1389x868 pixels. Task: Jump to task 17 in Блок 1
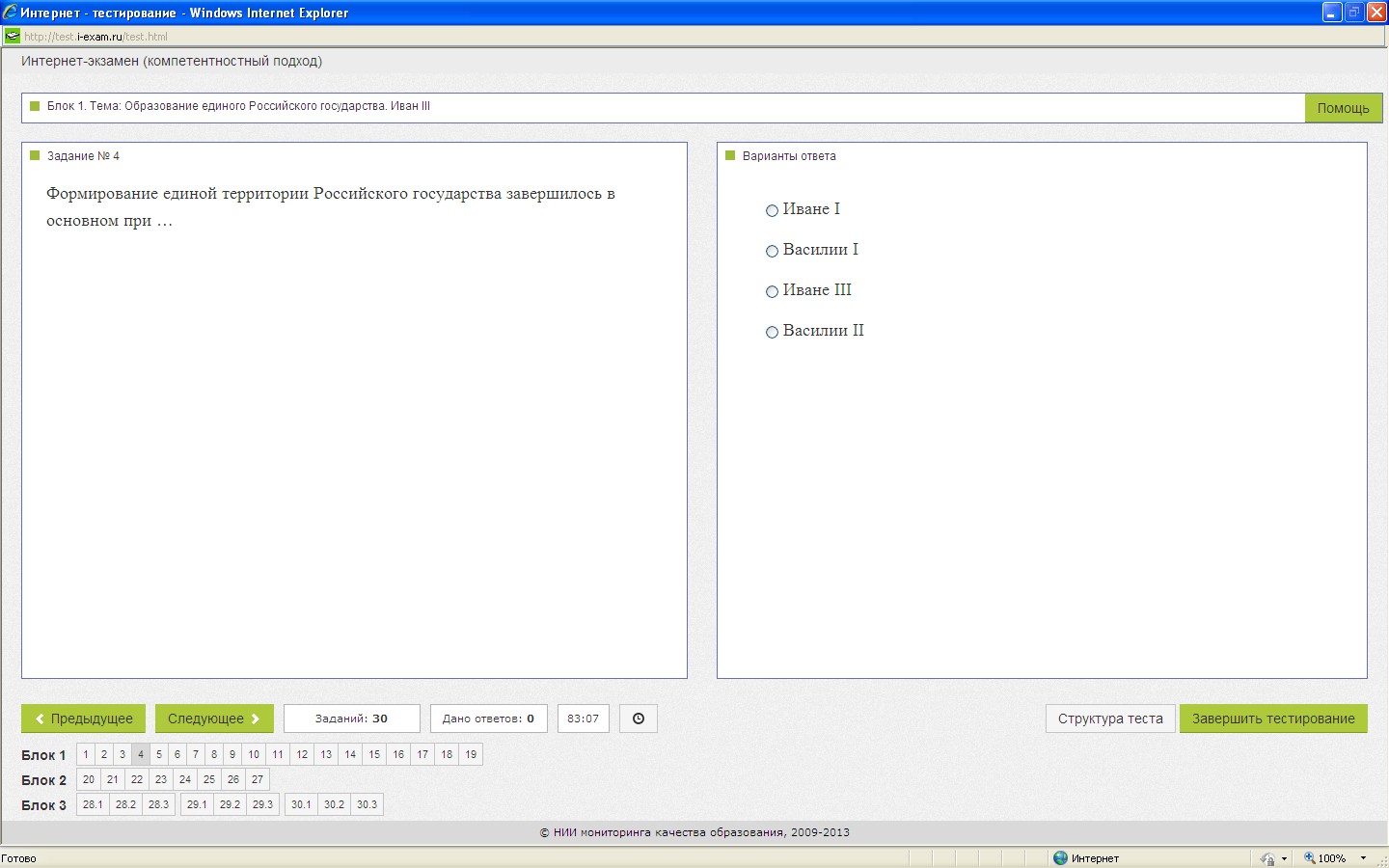point(422,754)
